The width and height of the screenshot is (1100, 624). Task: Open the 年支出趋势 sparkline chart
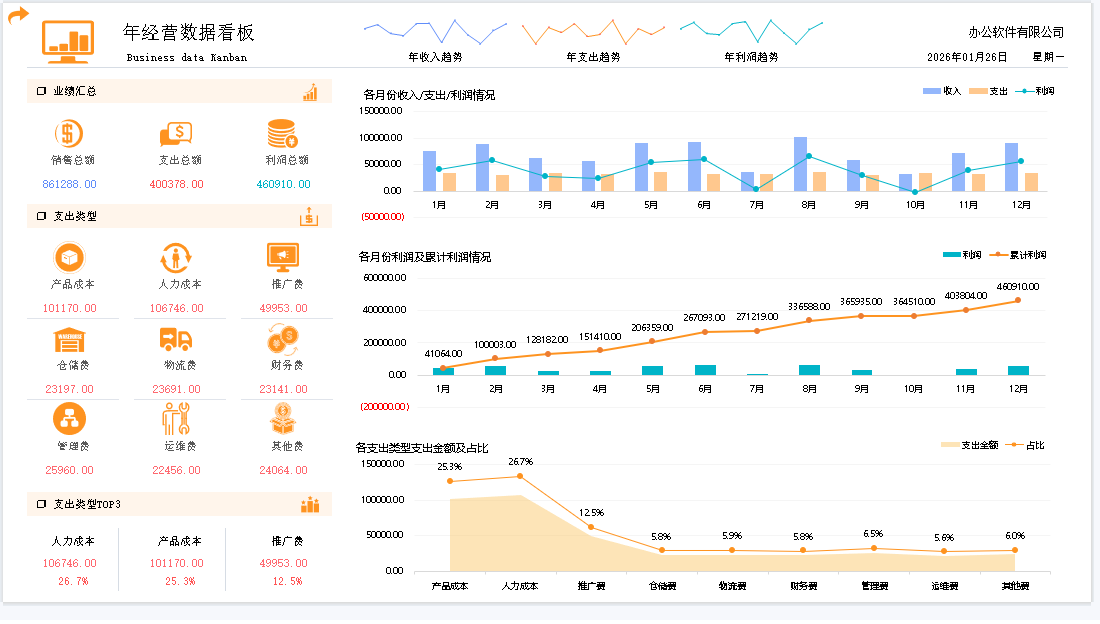[593, 32]
